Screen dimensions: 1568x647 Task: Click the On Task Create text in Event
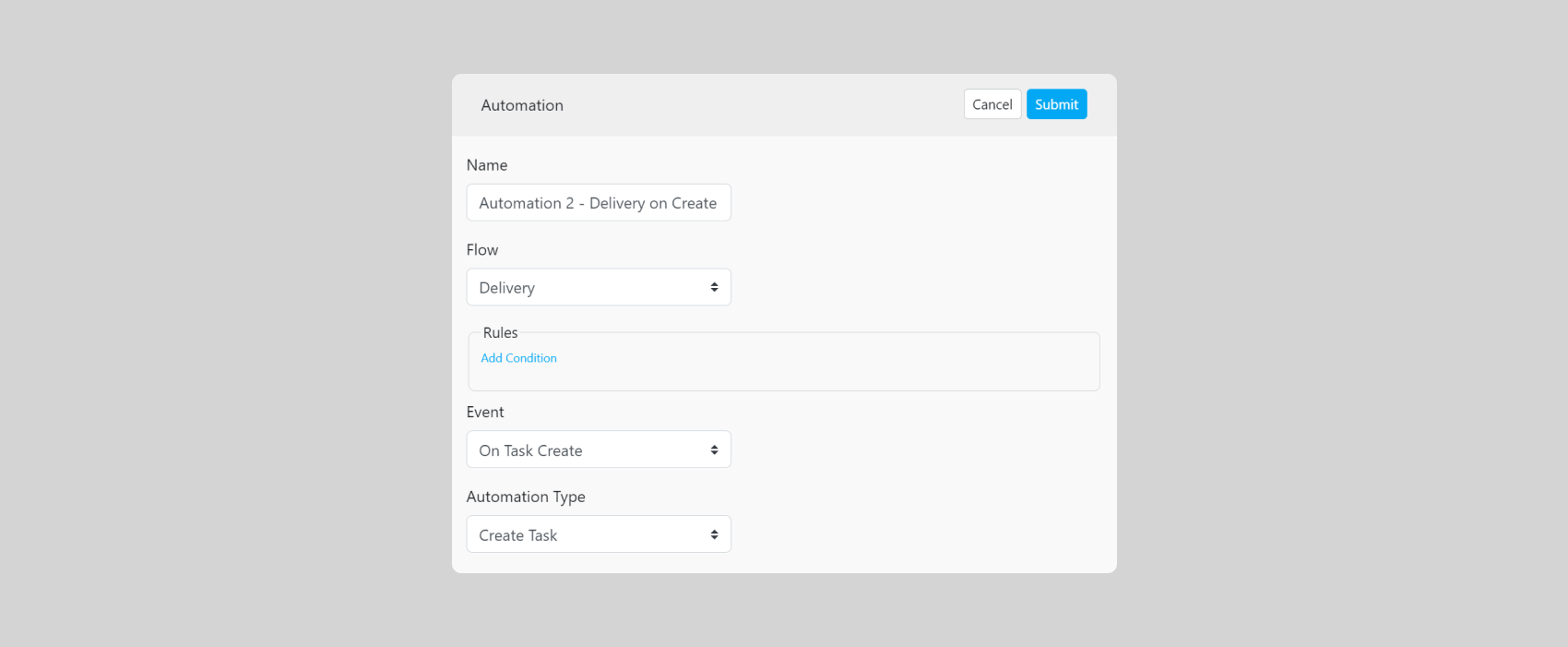[x=530, y=450]
